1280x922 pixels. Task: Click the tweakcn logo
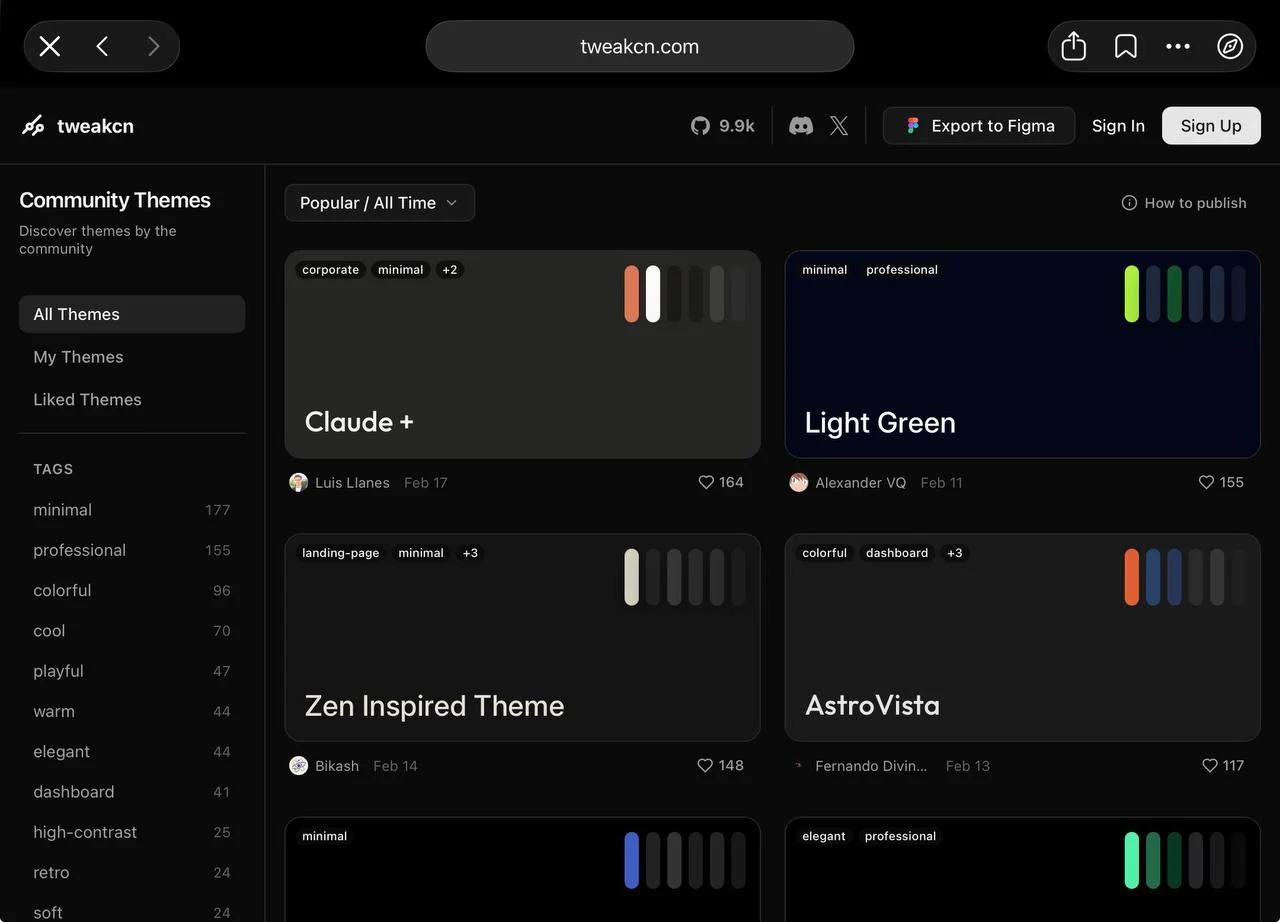(78, 126)
